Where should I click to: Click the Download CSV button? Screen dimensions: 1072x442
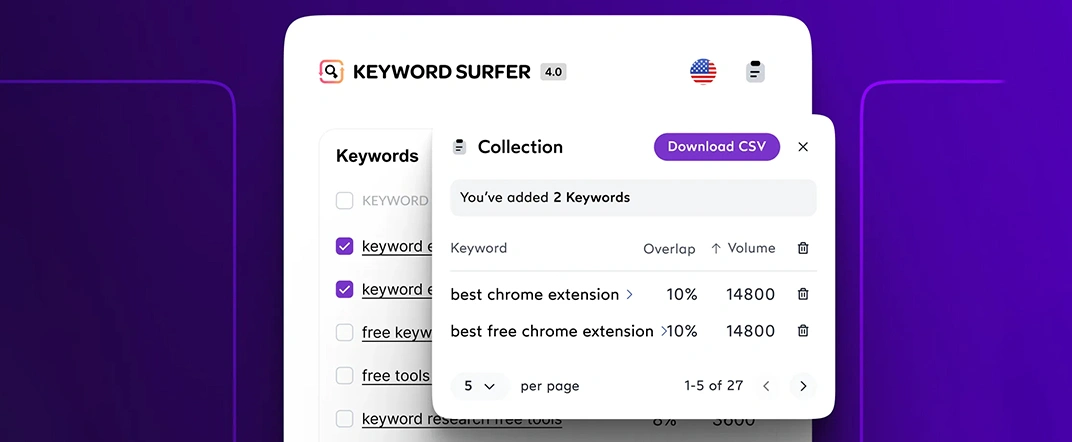[716, 147]
